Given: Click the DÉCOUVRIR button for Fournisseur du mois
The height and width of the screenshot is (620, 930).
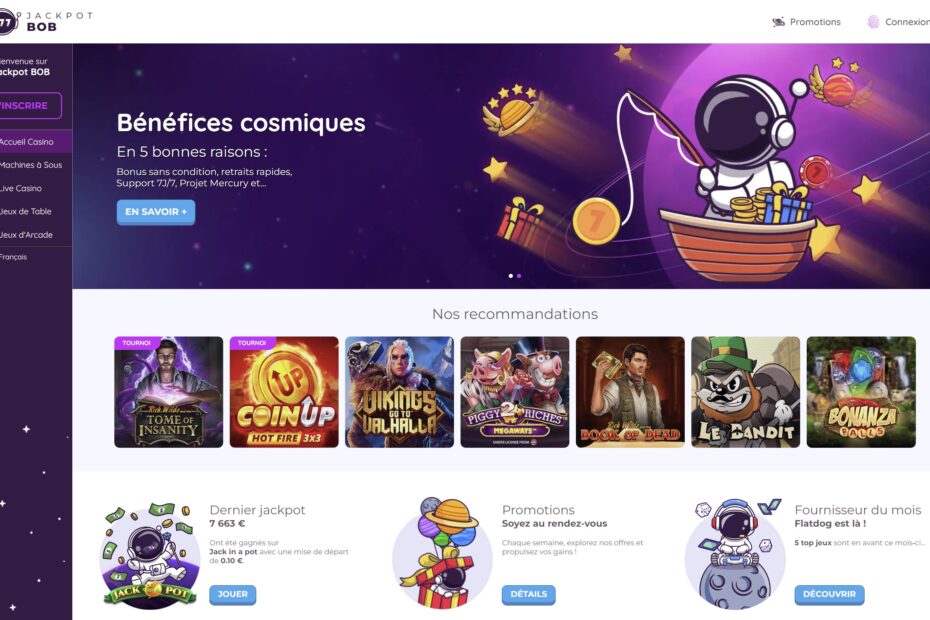Looking at the screenshot, I should tap(829, 594).
